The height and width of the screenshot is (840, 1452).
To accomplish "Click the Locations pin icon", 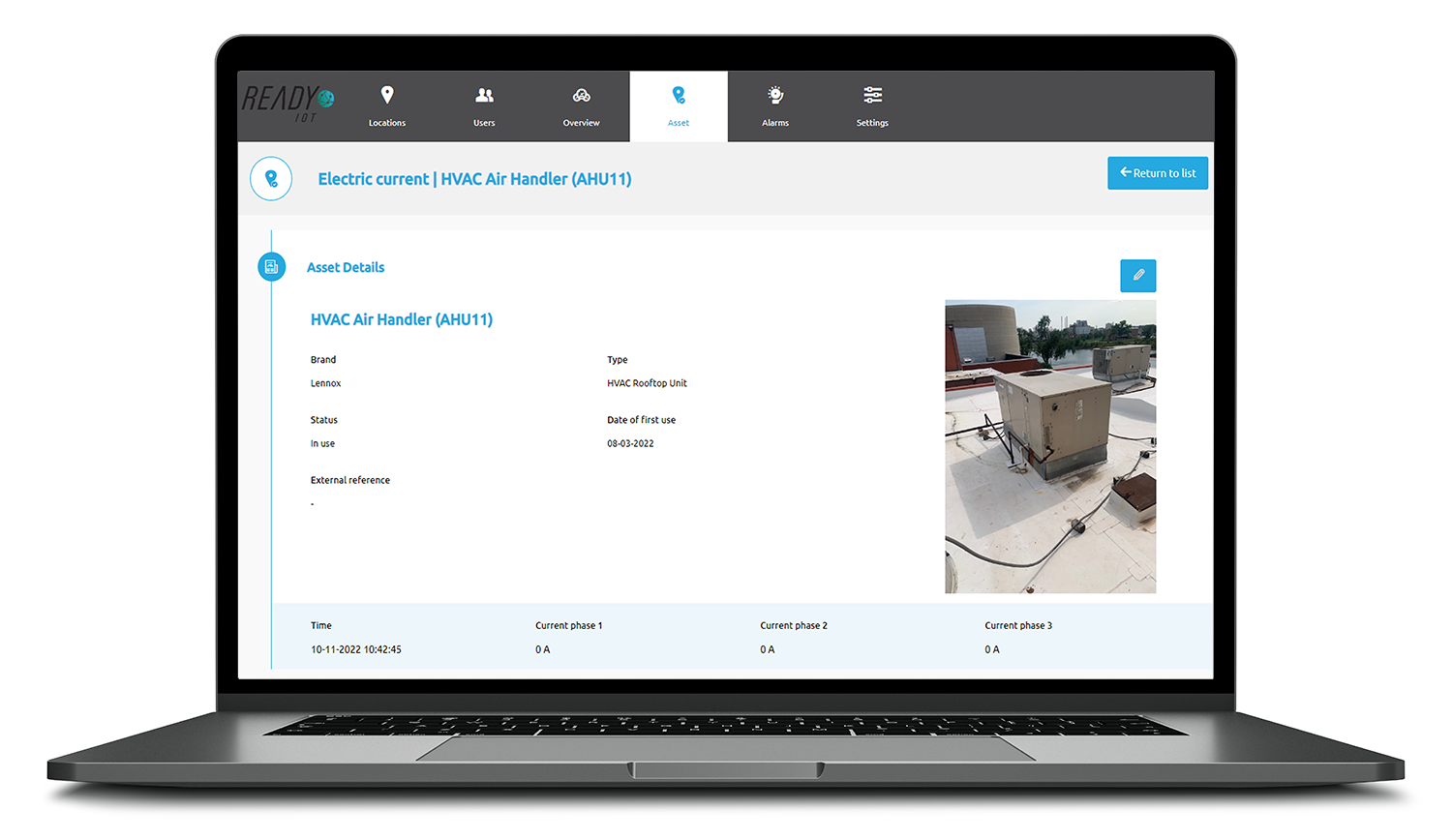I will point(387,95).
